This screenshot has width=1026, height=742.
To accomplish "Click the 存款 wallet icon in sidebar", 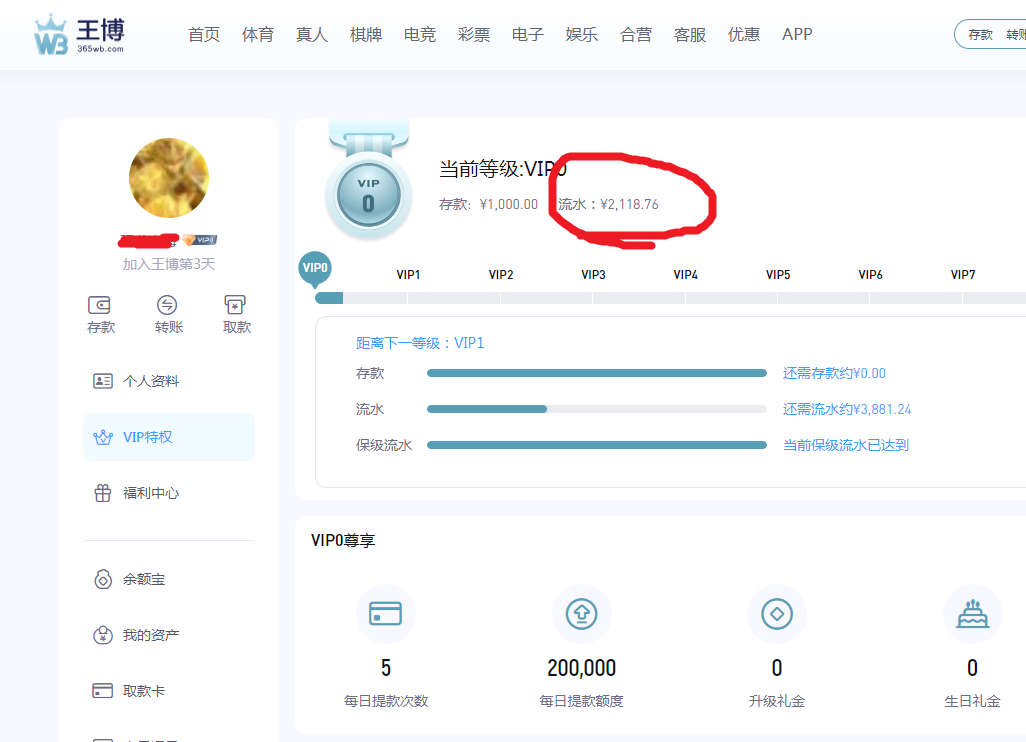I will click(x=100, y=306).
